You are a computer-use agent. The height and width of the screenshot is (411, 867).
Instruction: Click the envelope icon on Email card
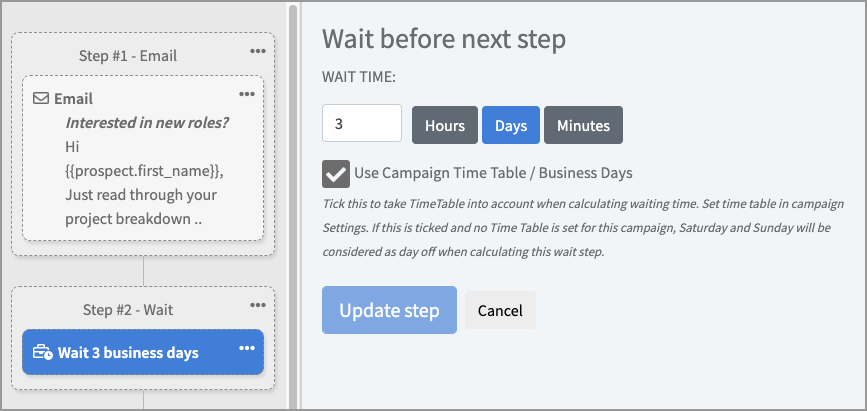click(41, 99)
